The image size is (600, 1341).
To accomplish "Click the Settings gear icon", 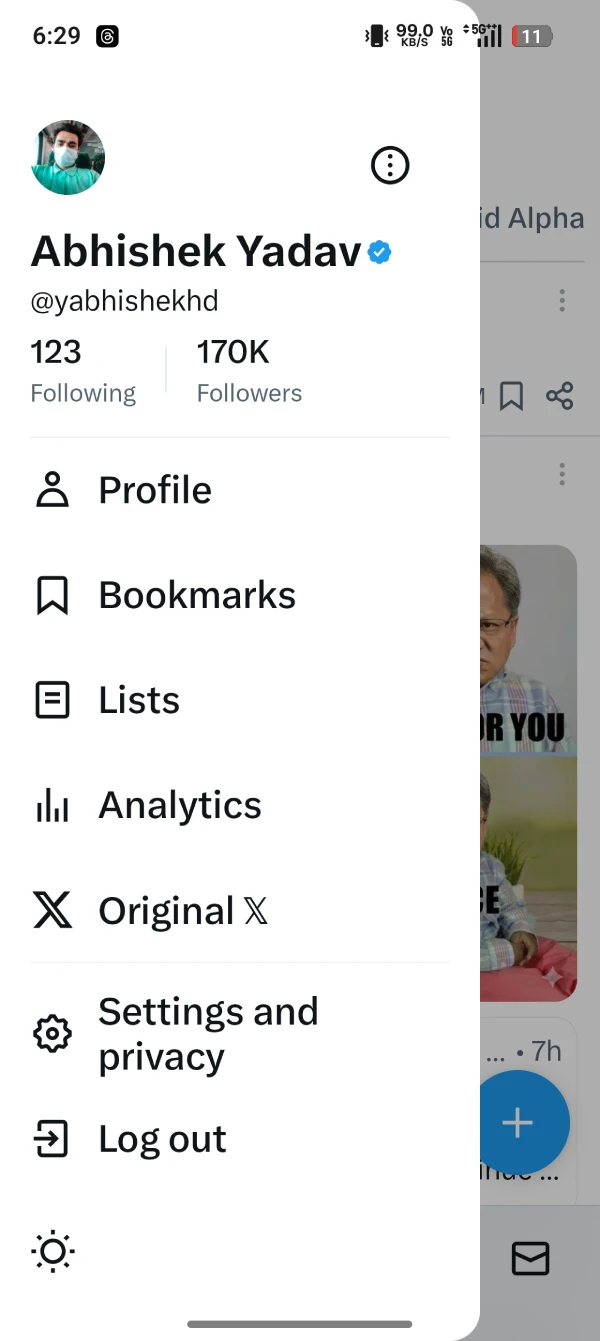I will click(x=52, y=1034).
